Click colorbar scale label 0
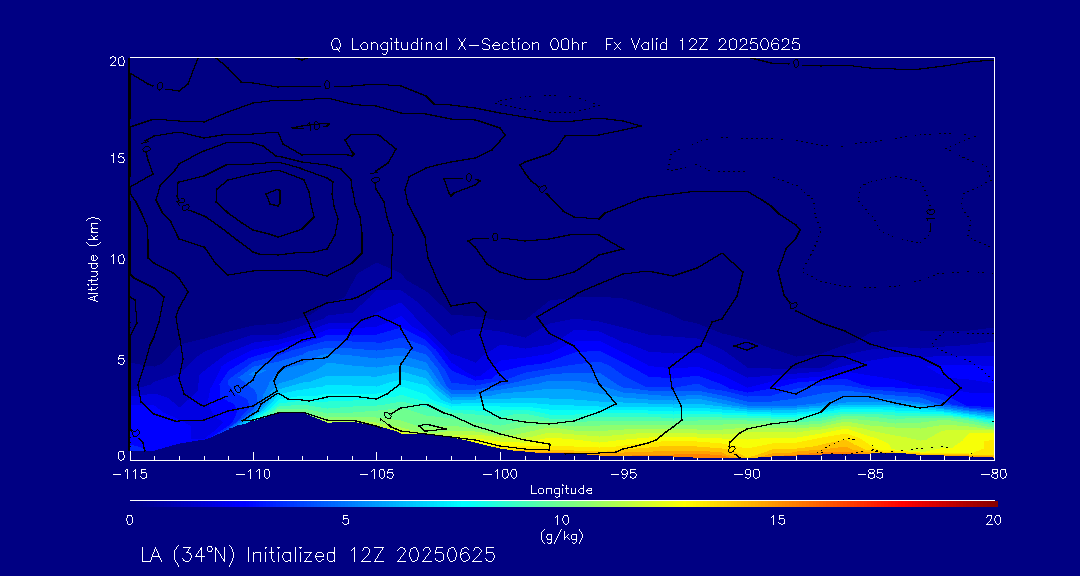This screenshot has width=1080, height=576. pos(130,521)
